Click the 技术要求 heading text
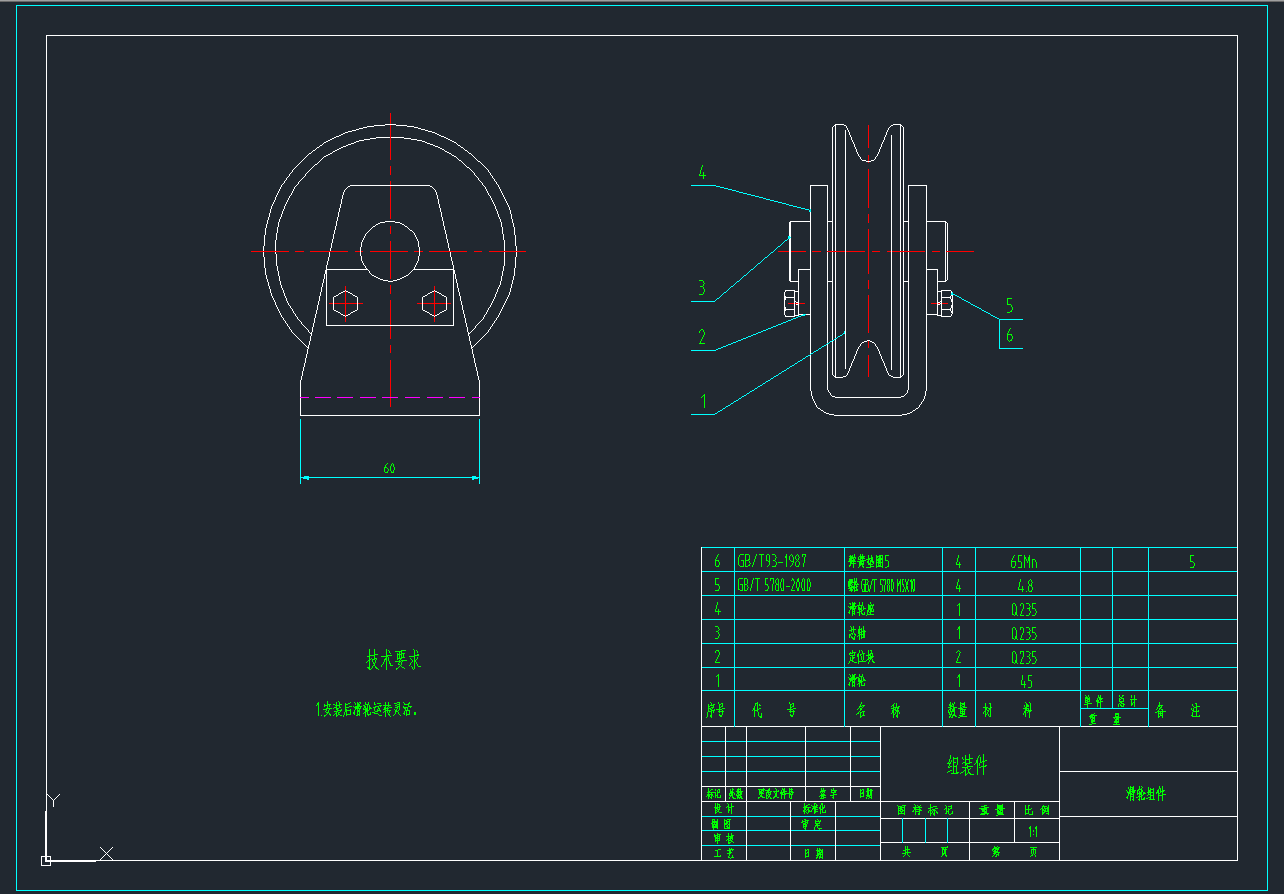Viewport: 1284px width, 894px height. pos(393,660)
